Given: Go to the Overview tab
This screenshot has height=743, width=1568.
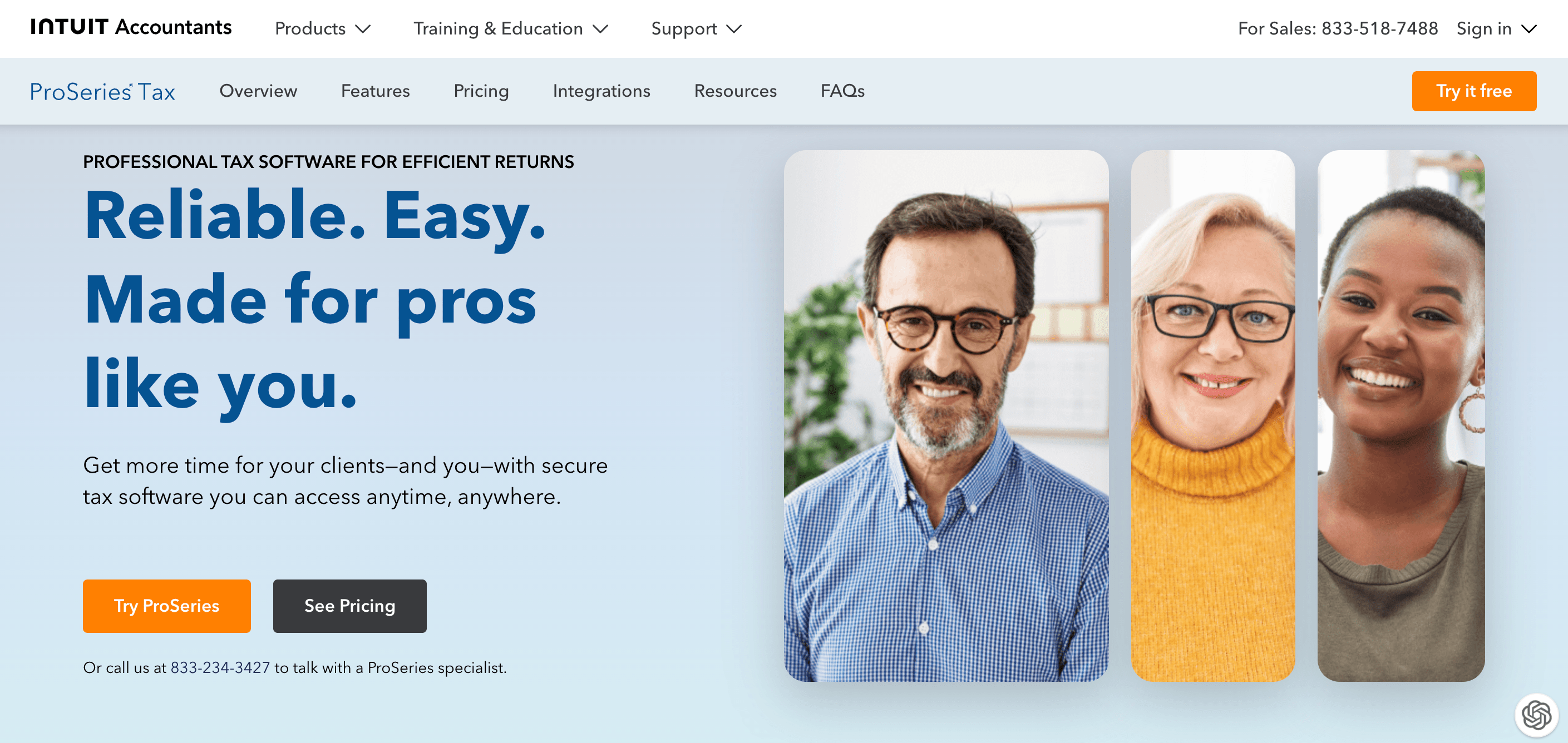Looking at the screenshot, I should 258,91.
